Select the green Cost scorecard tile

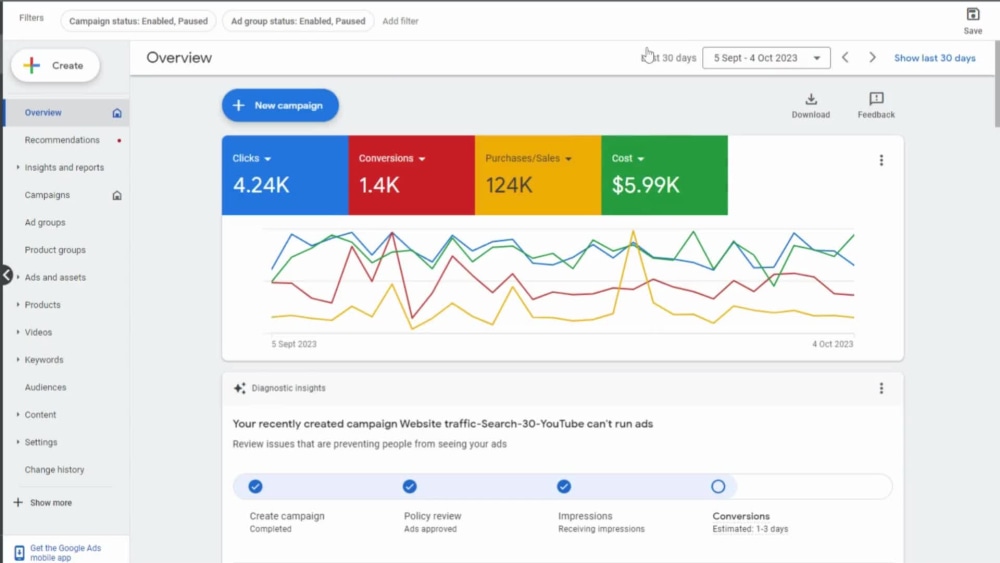click(664, 175)
